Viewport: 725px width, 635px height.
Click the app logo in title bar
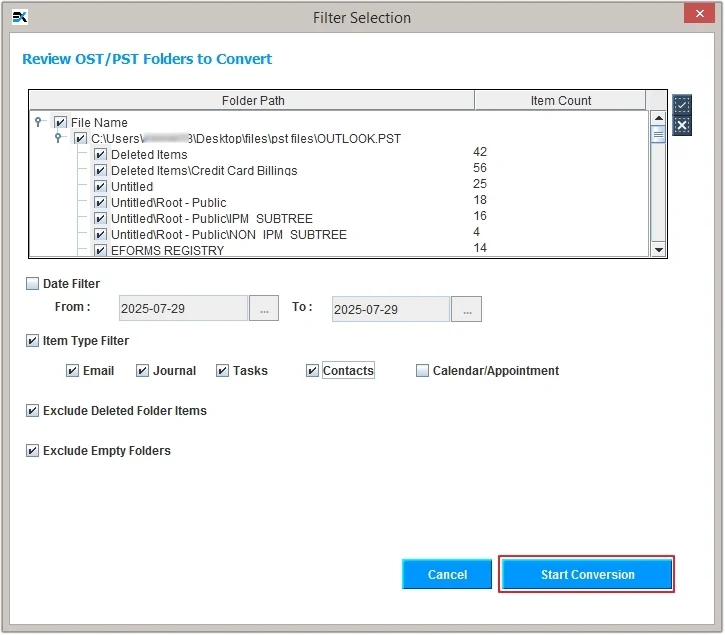click(19, 17)
